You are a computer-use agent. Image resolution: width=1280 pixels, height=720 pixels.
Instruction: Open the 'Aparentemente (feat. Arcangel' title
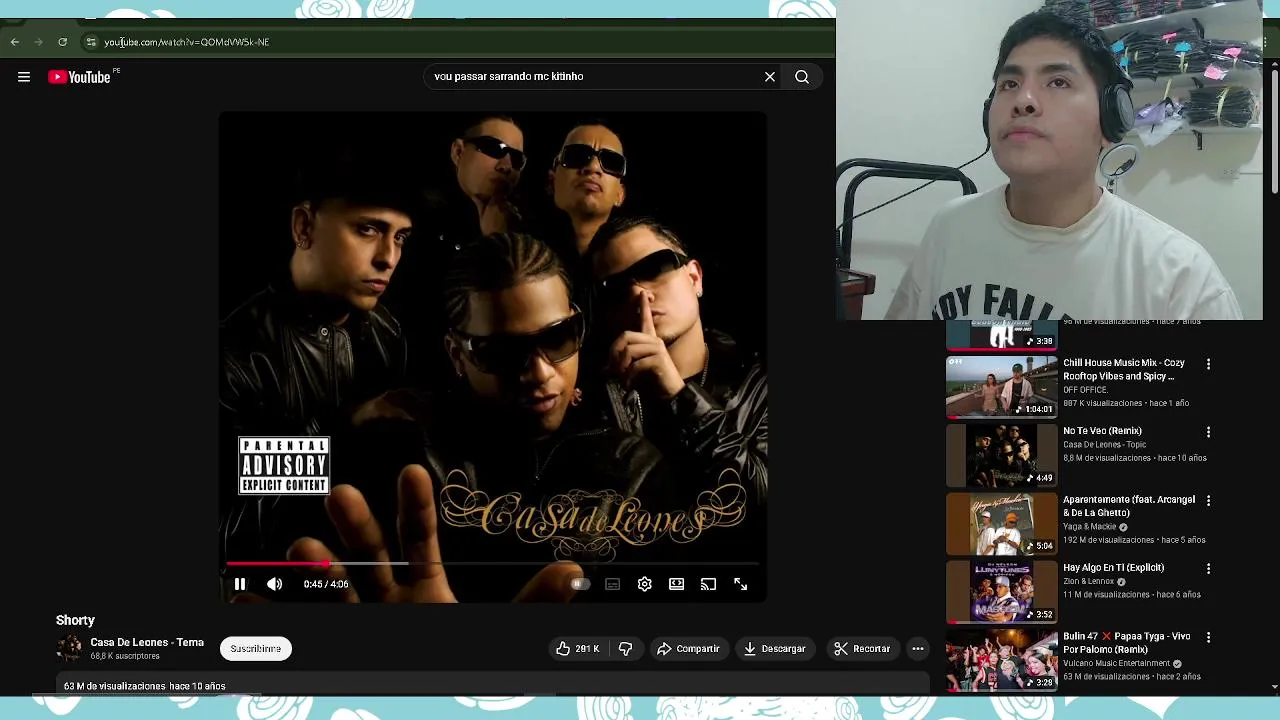(x=1129, y=506)
